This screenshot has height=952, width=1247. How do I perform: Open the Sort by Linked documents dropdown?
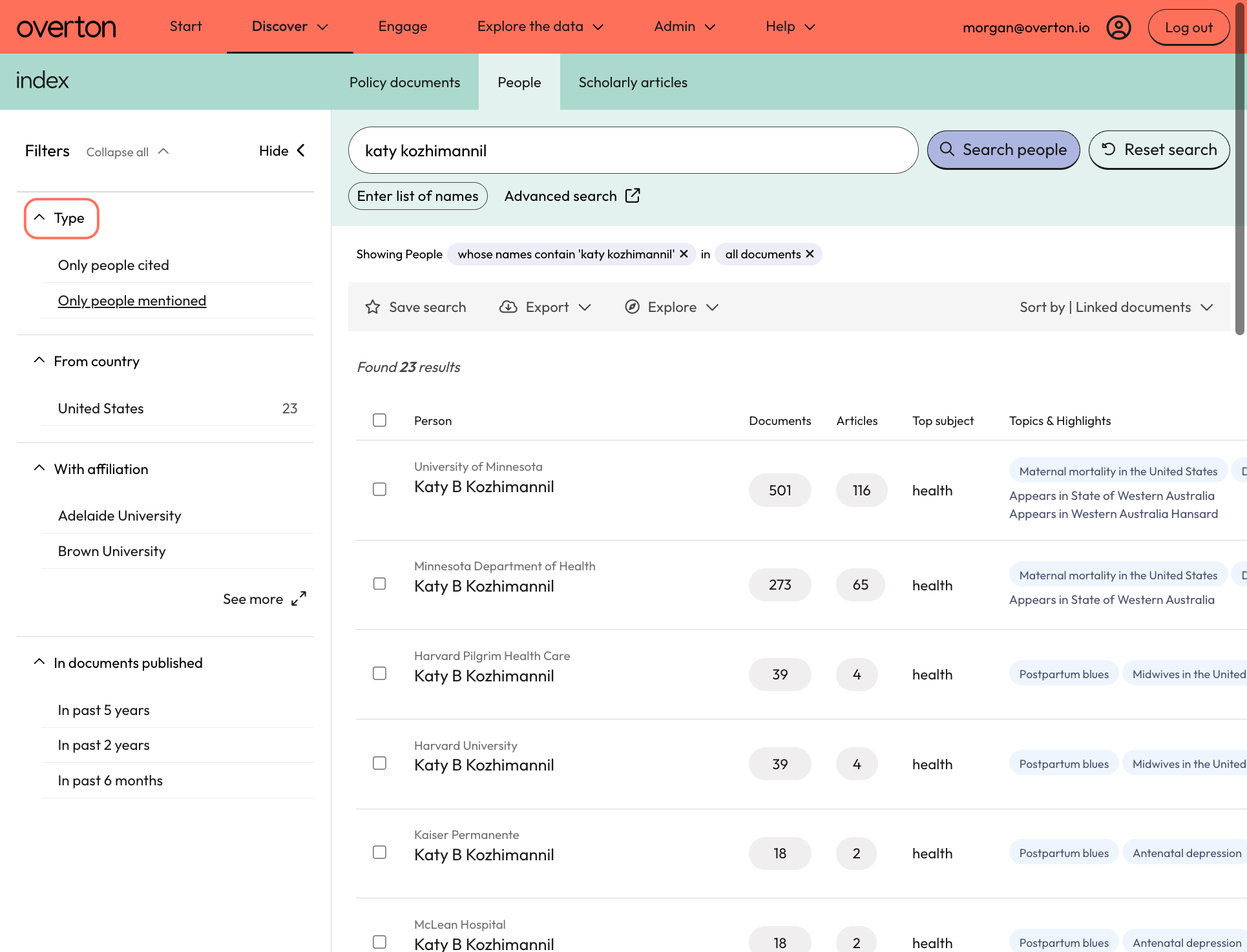[1116, 307]
